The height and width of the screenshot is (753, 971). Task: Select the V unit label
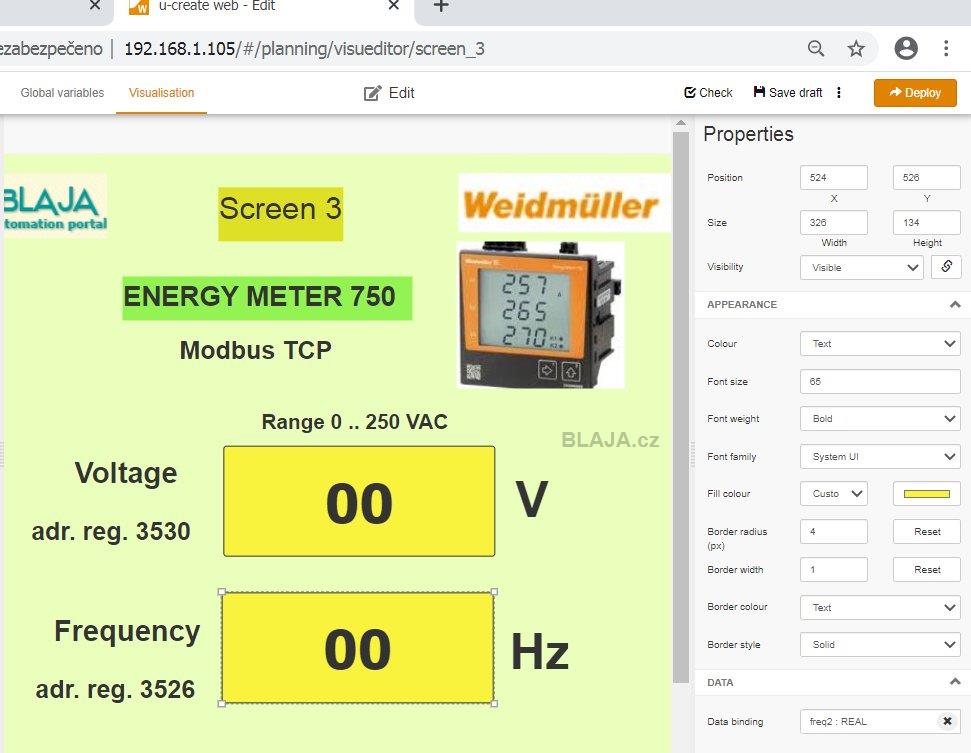[531, 500]
